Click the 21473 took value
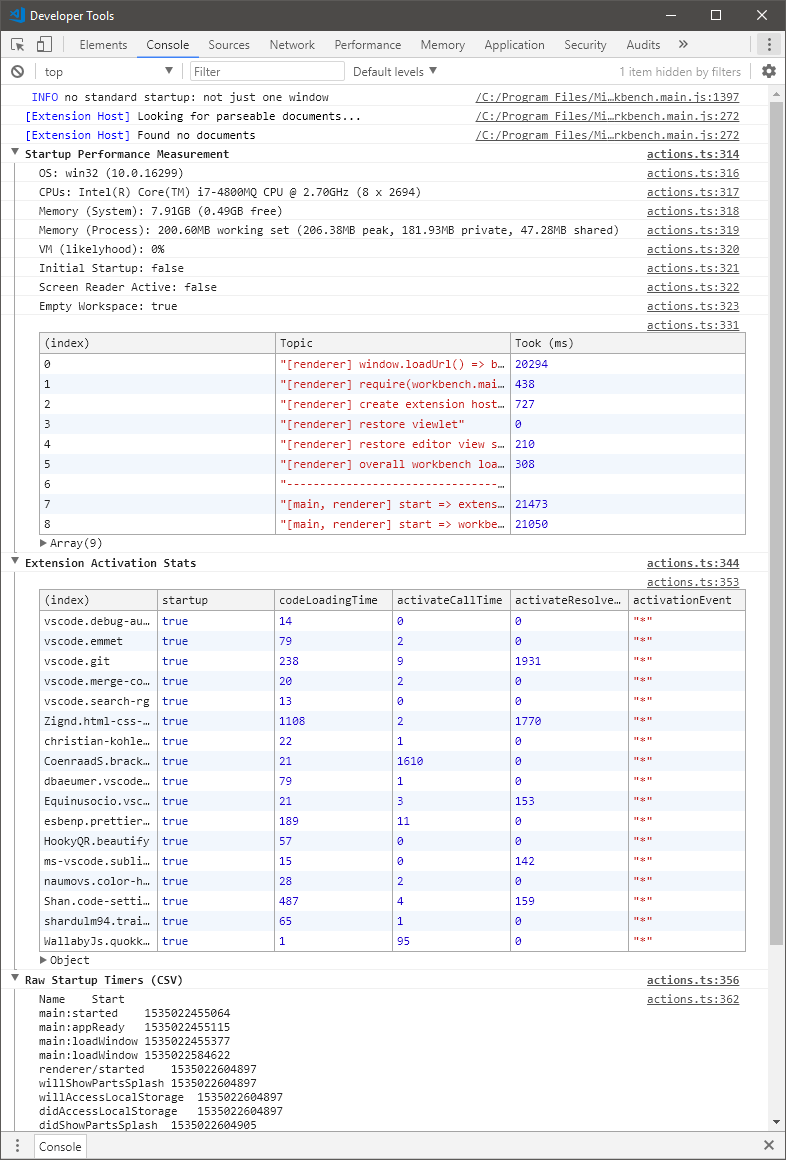786x1160 pixels. [531, 504]
